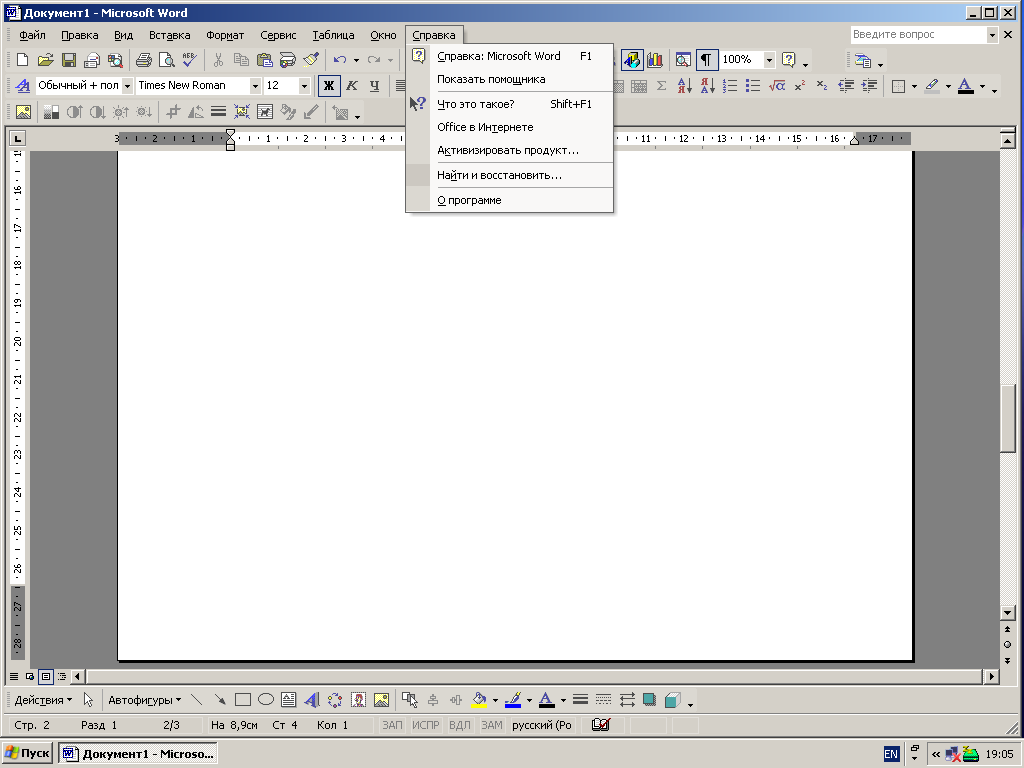This screenshot has width=1024, height=768.
Task: Insert a text box in drawing toolbar
Action: coord(289,700)
